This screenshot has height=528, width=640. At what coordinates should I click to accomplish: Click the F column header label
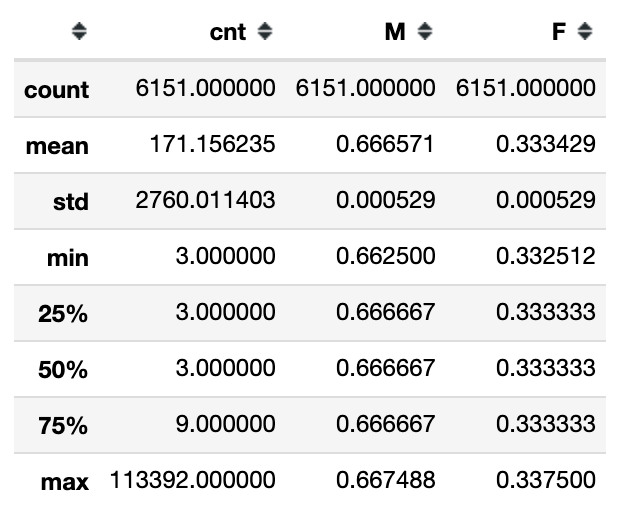click(x=558, y=33)
